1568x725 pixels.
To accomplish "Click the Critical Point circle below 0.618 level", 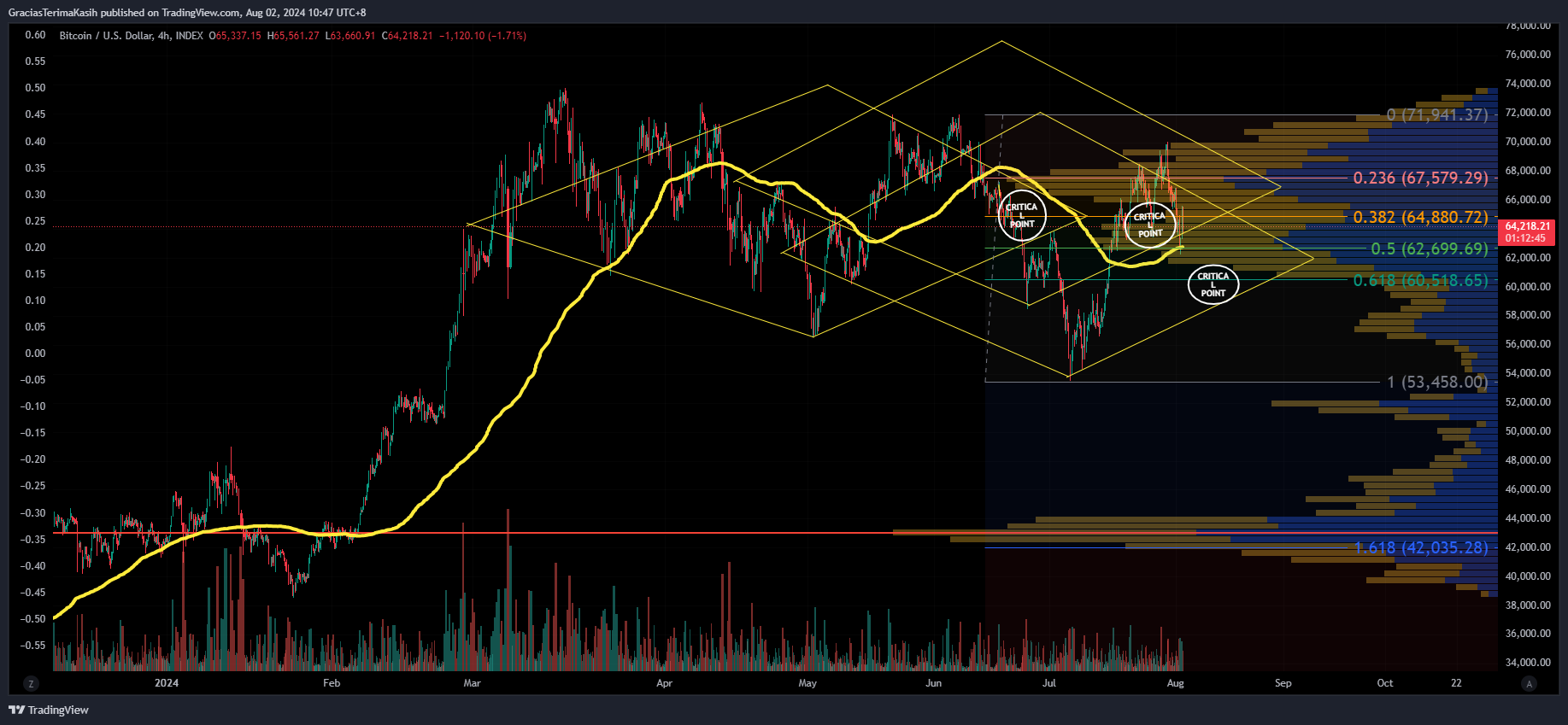I will [x=1213, y=285].
